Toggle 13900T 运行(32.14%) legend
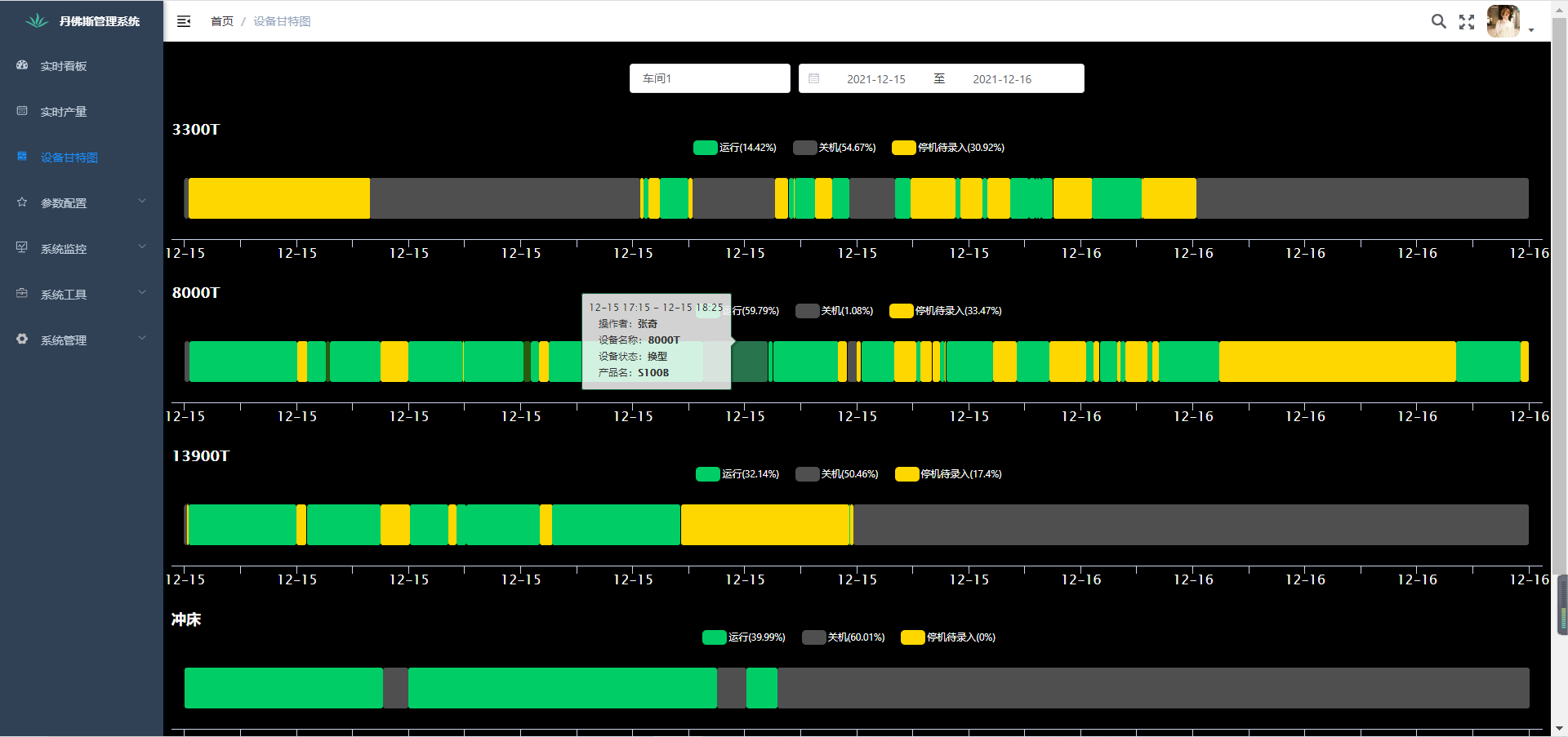Image resolution: width=1568 pixels, height=737 pixels. click(x=737, y=474)
